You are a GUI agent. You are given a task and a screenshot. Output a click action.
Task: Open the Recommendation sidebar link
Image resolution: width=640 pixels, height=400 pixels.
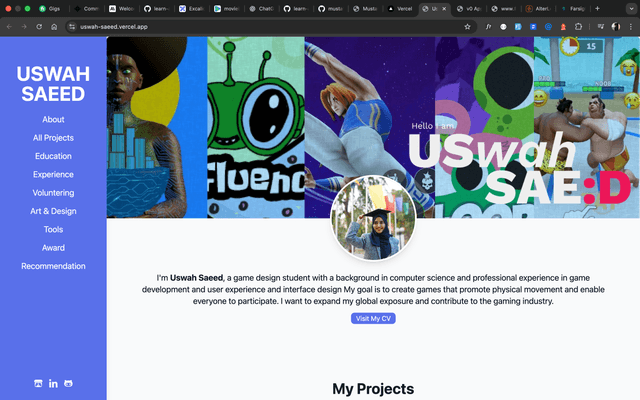[53, 266]
